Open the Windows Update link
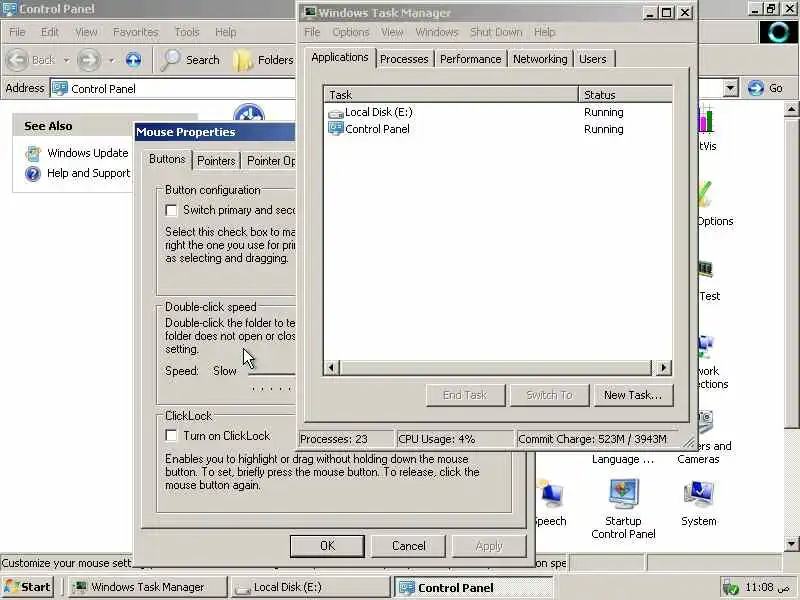Image resolution: width=800 pixels, height=600 pixels. [x=87, y=153]
